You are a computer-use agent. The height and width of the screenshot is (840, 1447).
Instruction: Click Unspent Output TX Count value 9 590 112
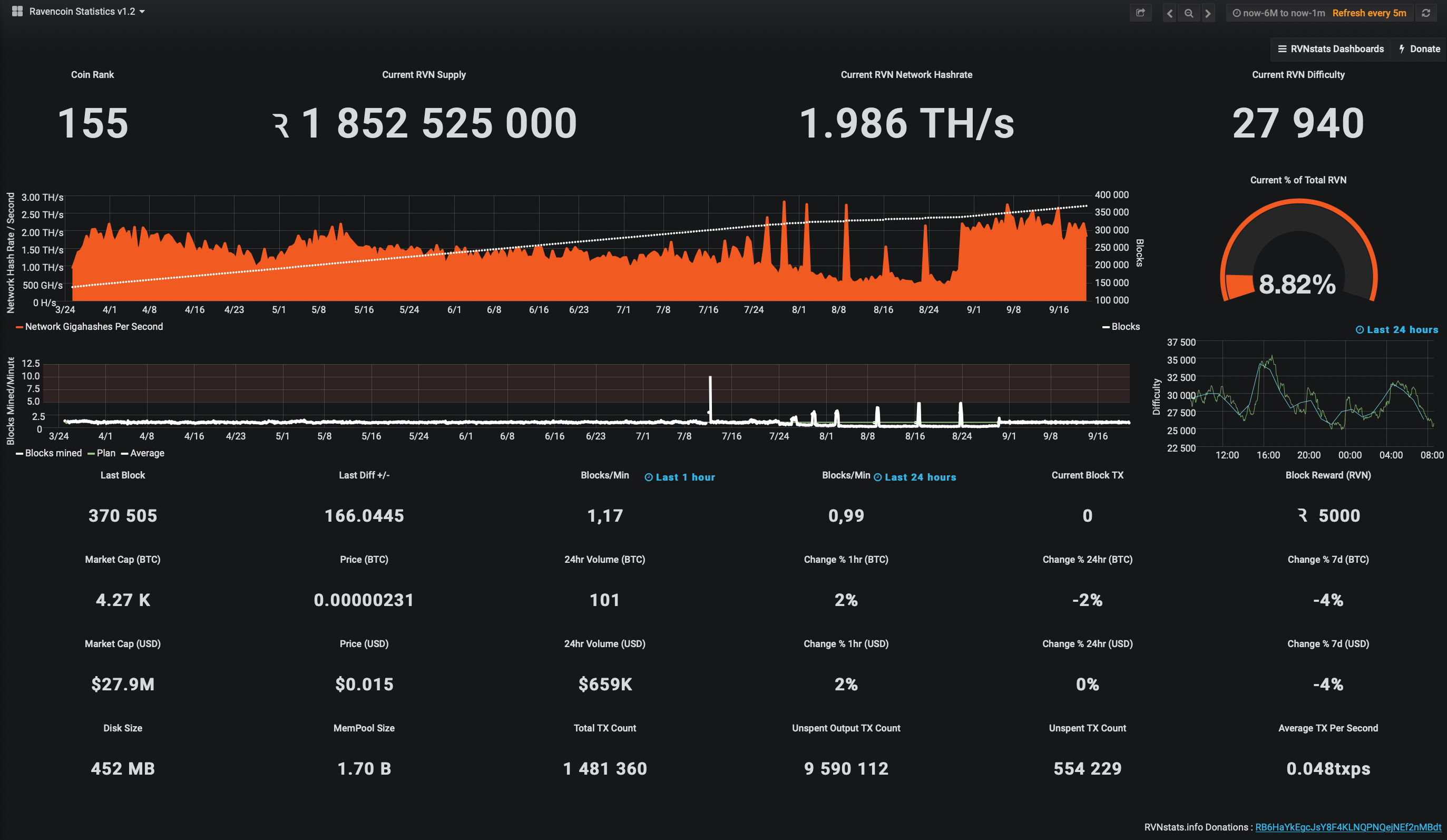tap(846, 768)
